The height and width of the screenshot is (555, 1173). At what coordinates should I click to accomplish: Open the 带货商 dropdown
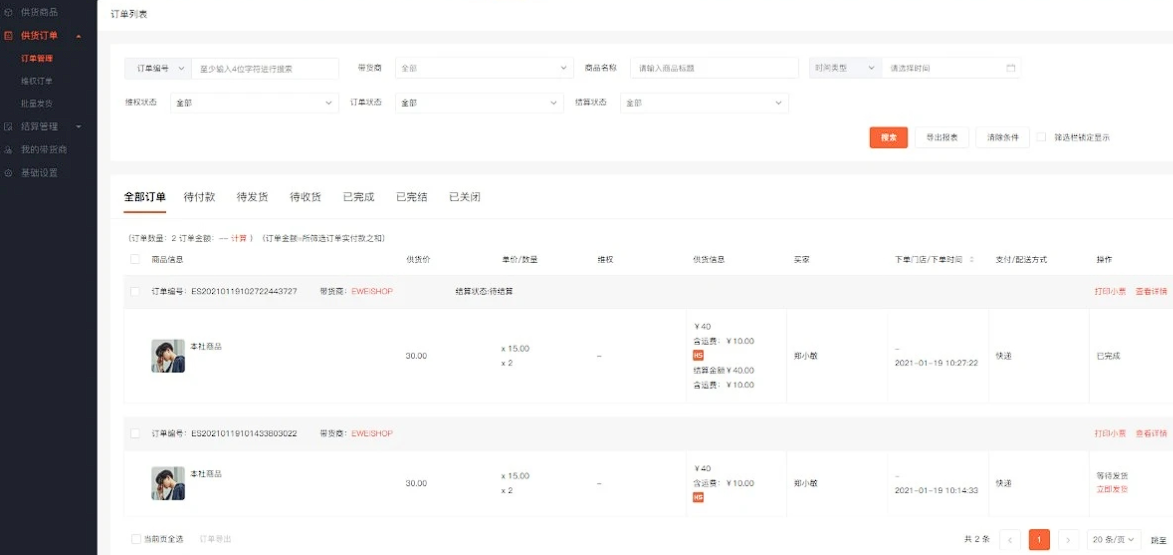click(x=484, y=68)
